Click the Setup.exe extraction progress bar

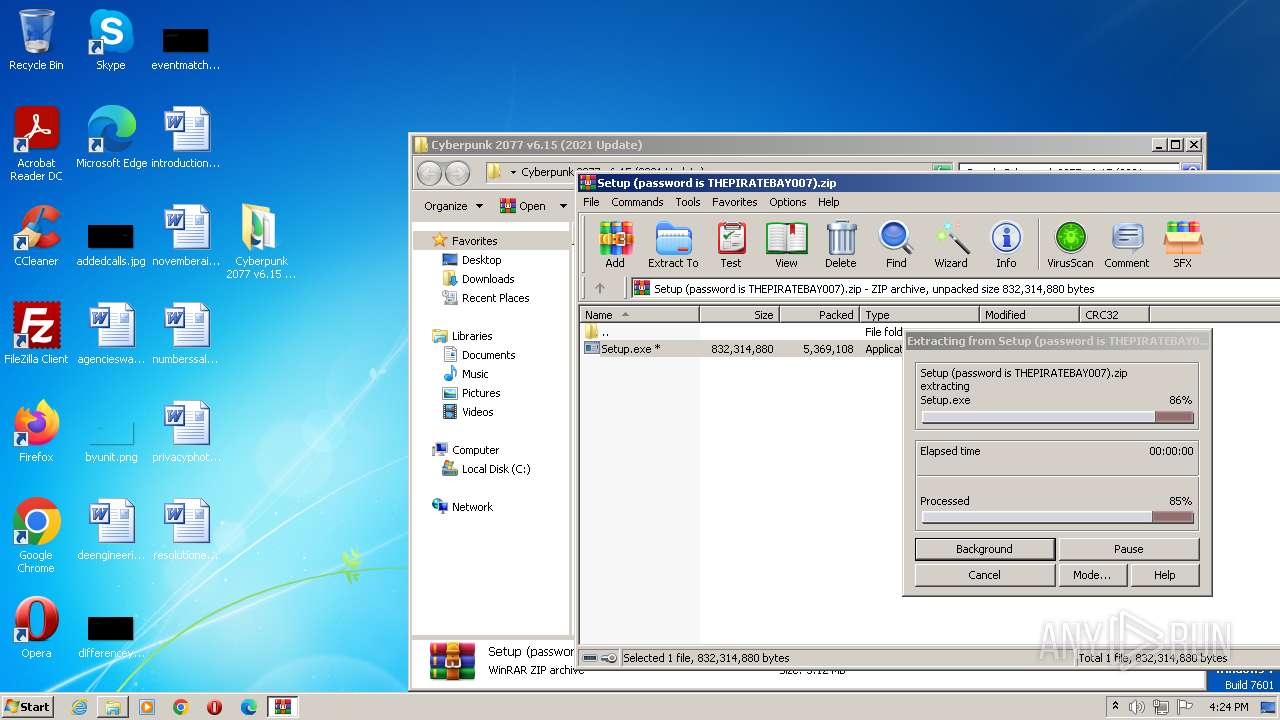(1057, 417)
